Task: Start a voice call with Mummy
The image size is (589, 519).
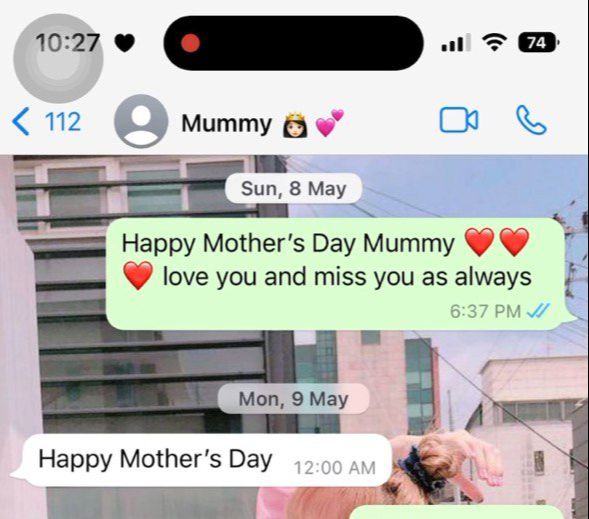Action: pos(531,120)
